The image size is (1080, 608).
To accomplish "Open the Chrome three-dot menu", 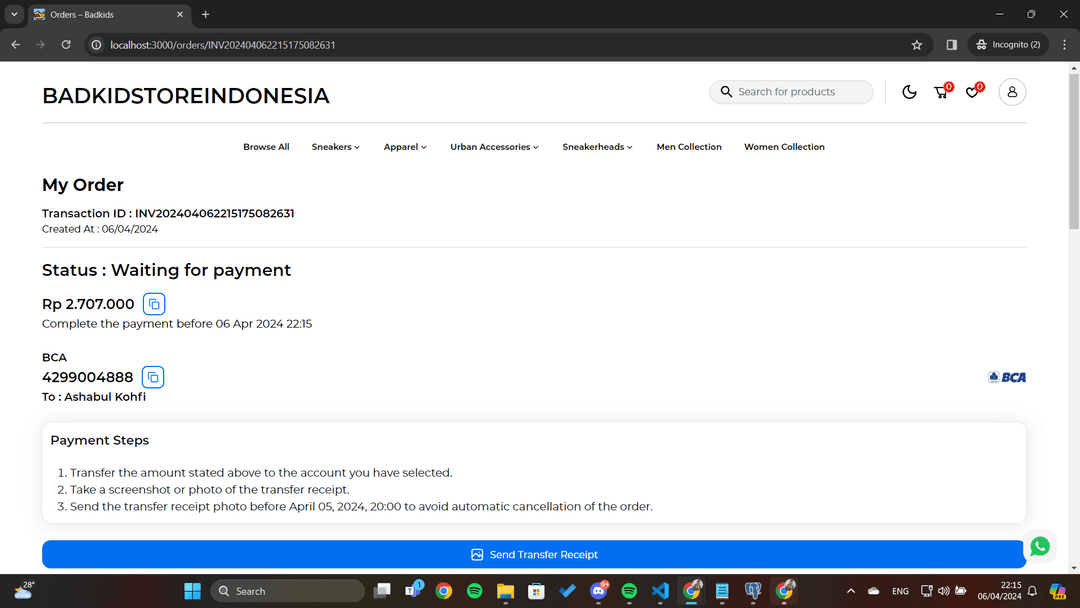I will pyautogui.click(x=1064, y=45).
